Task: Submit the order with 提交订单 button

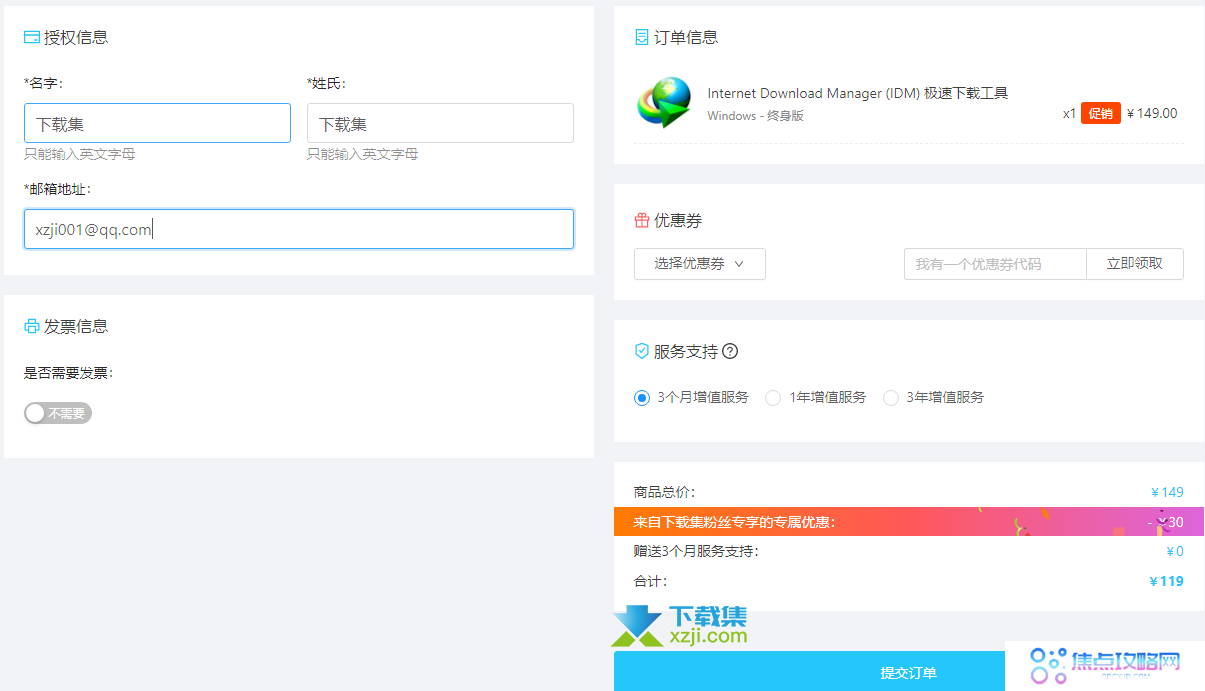Action: pyautogui.click(x=909, y=671)
